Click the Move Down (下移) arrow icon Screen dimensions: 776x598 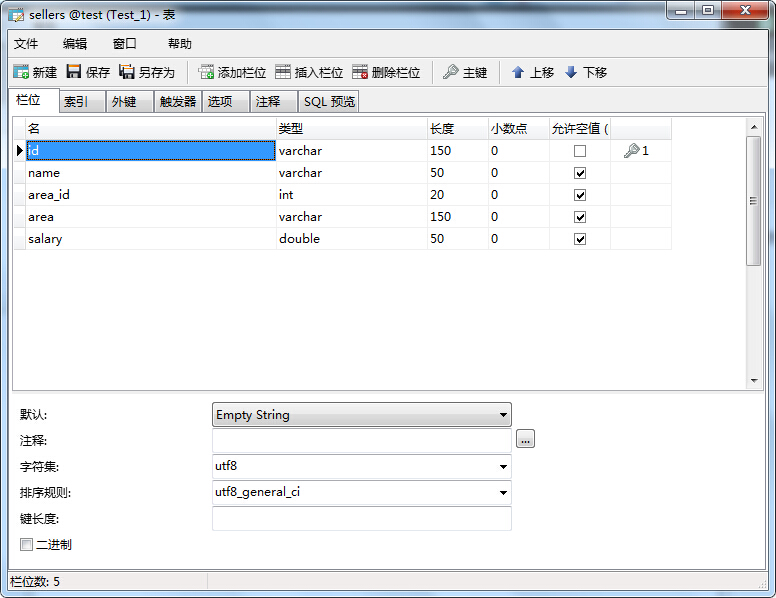571,72
